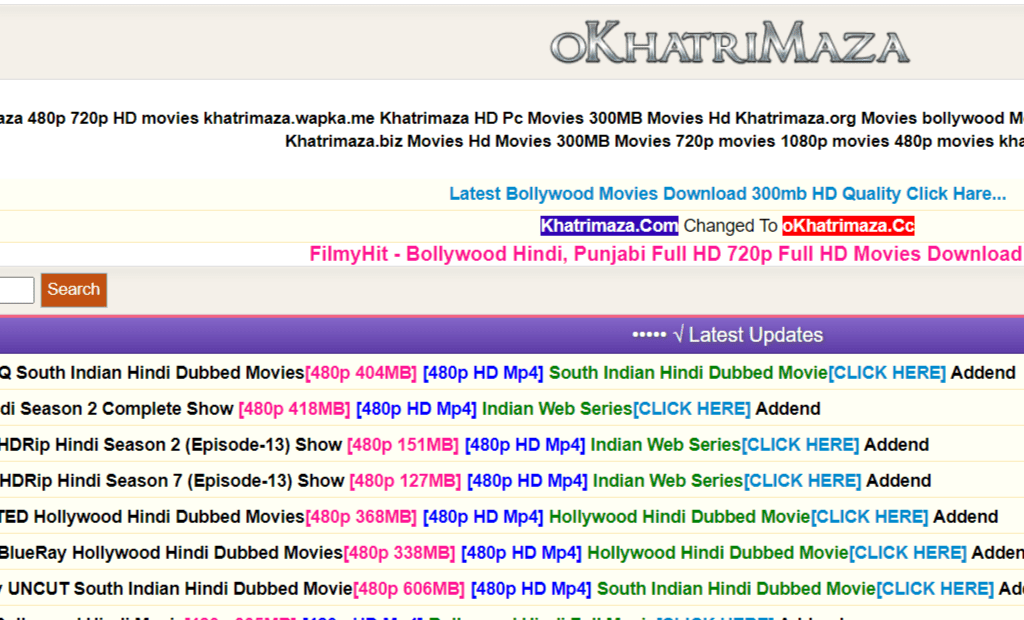Click the orange Search button

[74, 289]
